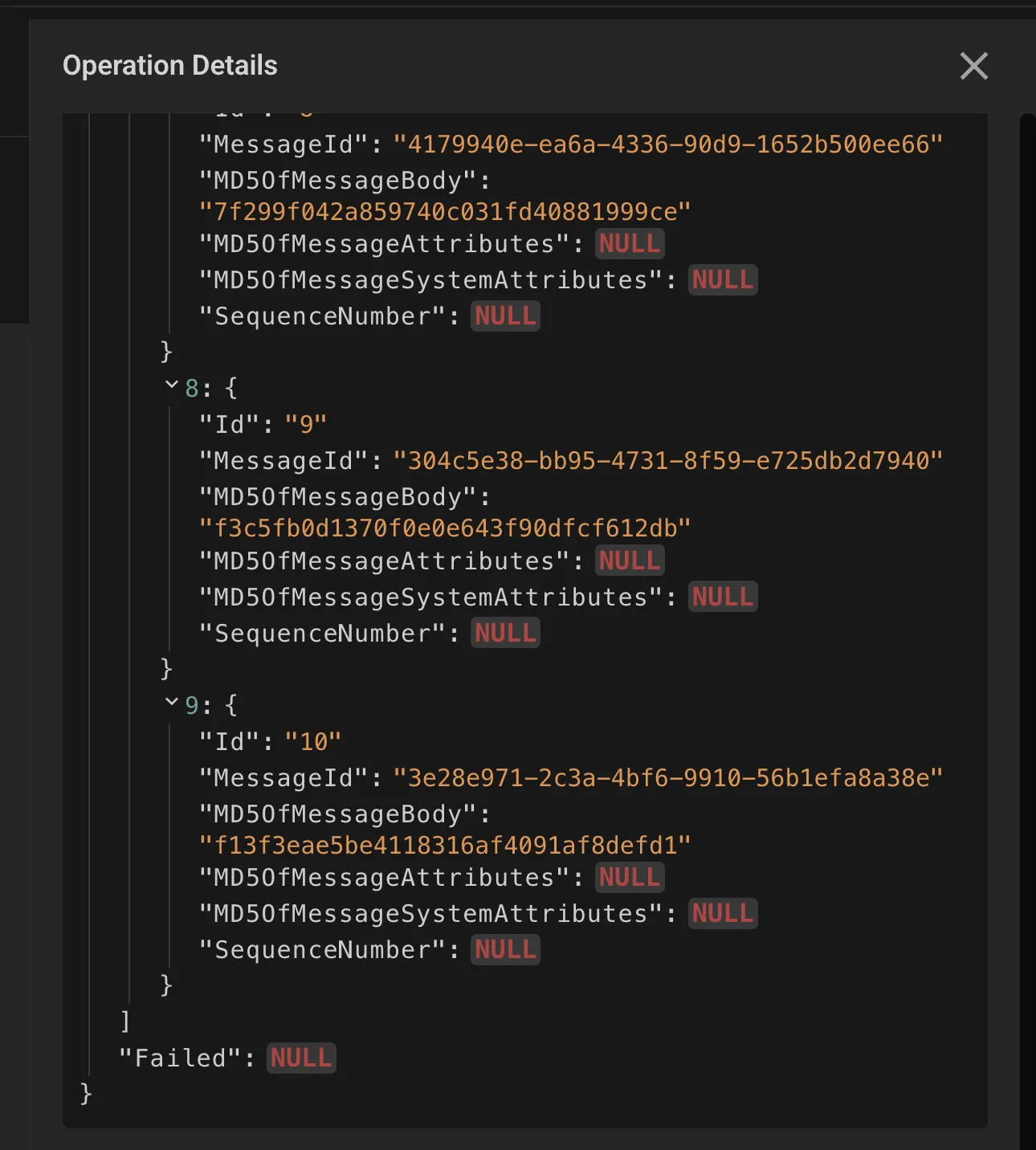Click the index label 9

pos(192,706)
